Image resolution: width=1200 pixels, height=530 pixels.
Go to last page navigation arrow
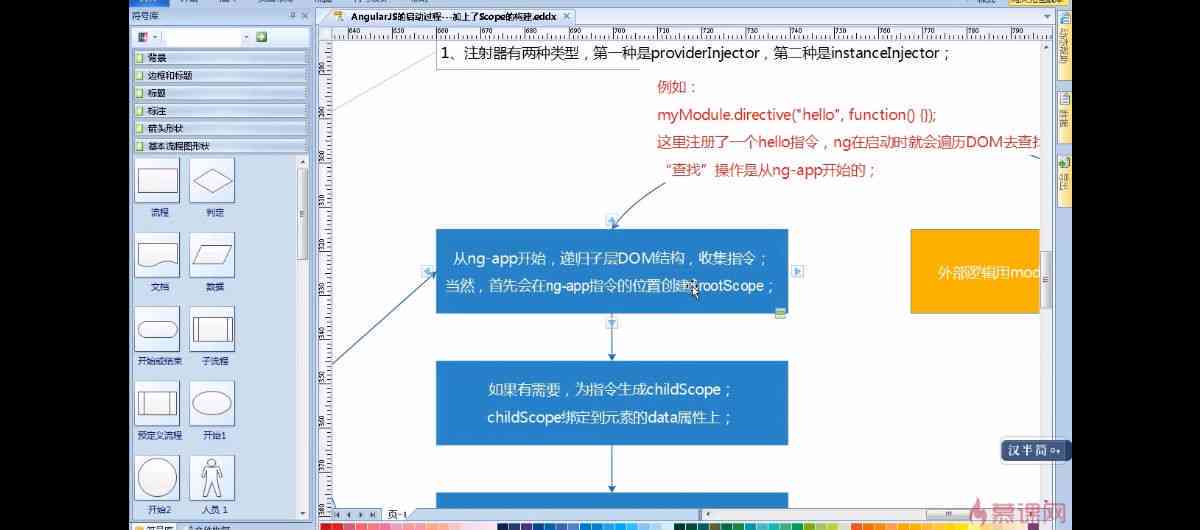point(372,514)
